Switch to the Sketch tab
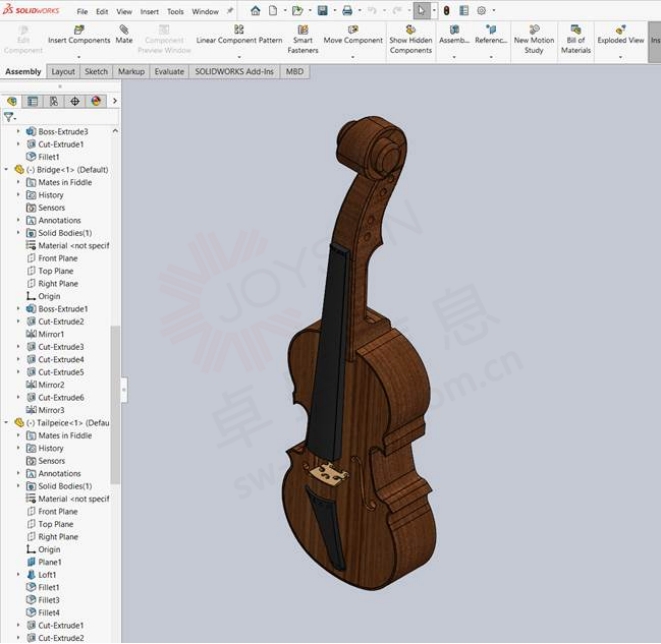Image resolution: width=661 pixels, height=644 pixels. 96,72
